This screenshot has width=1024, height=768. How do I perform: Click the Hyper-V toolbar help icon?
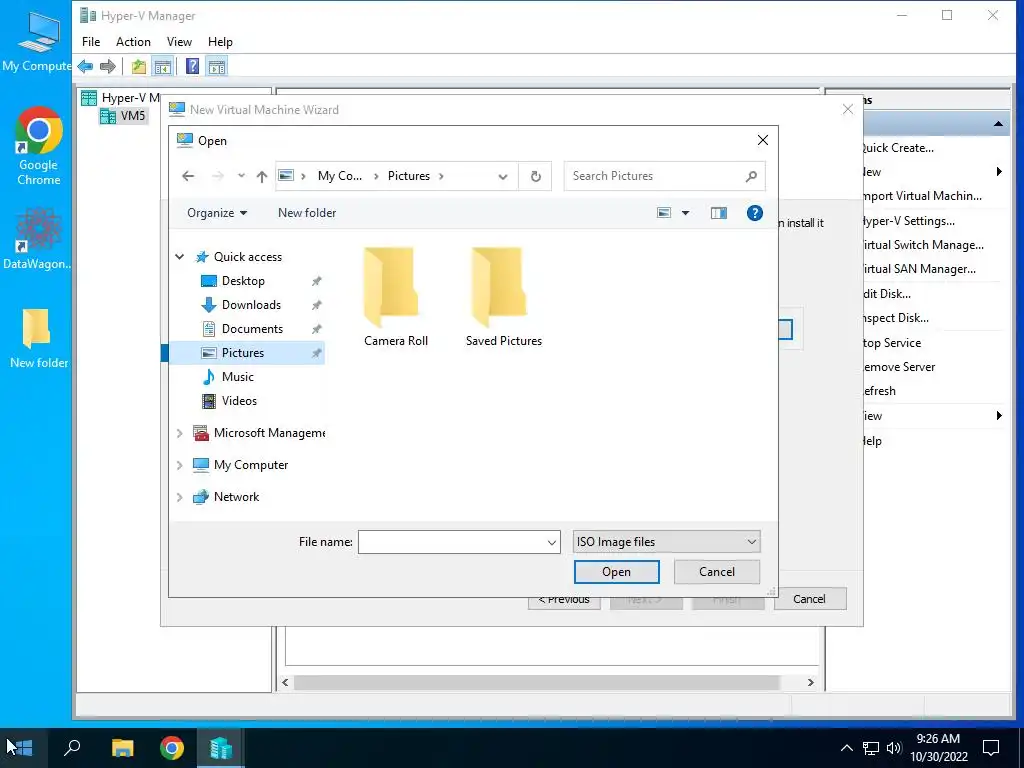coord(193,66)
